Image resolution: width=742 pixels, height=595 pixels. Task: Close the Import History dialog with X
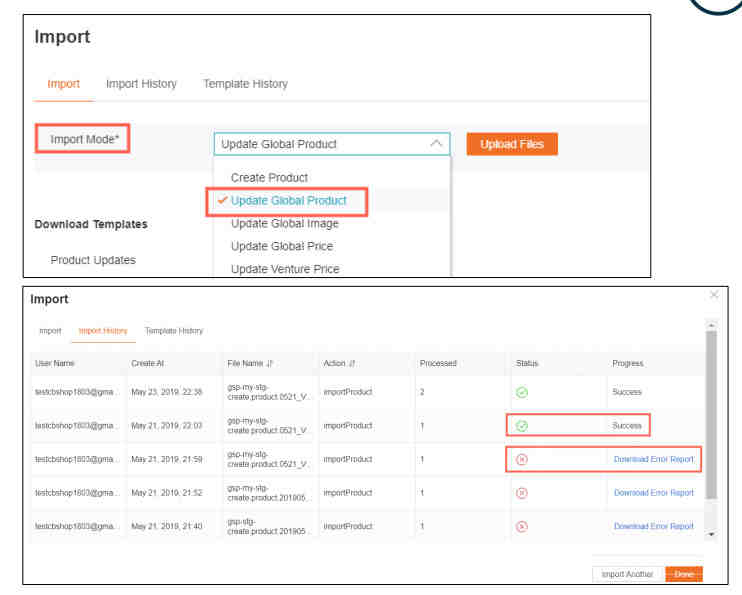point(713,295)
